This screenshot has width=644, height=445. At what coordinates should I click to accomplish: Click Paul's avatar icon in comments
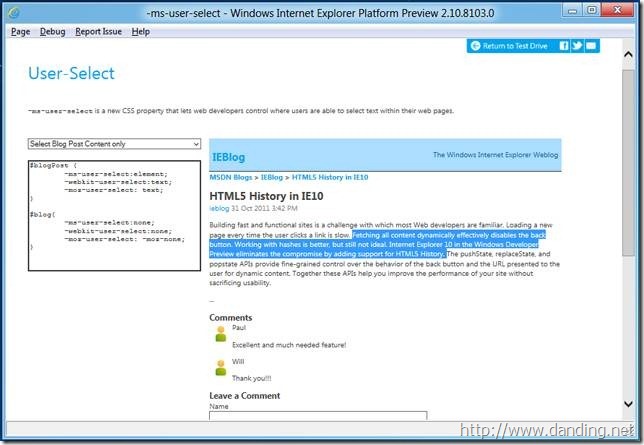[x=221, y=334]
